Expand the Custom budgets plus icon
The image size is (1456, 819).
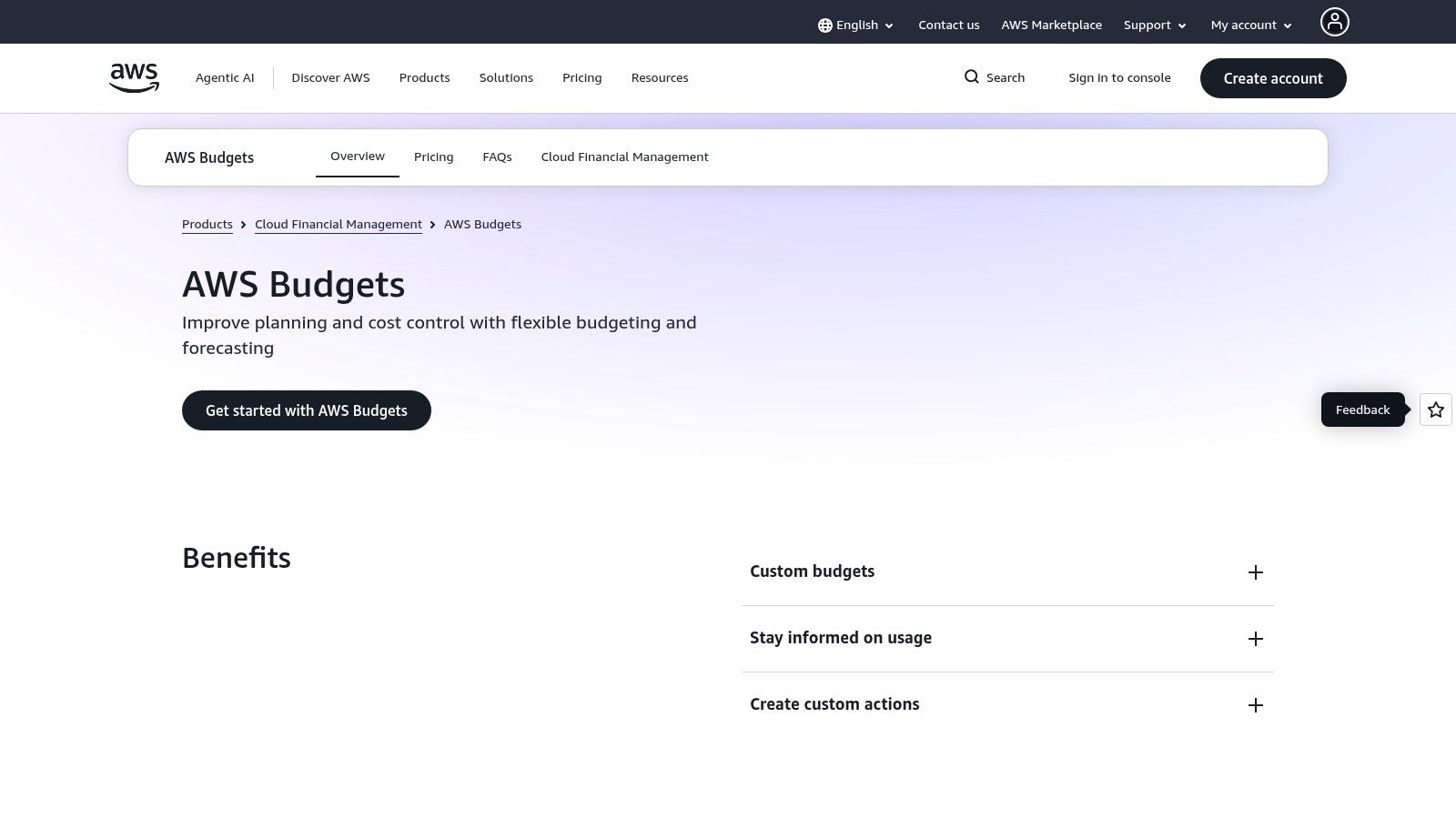pos(1256,572)
